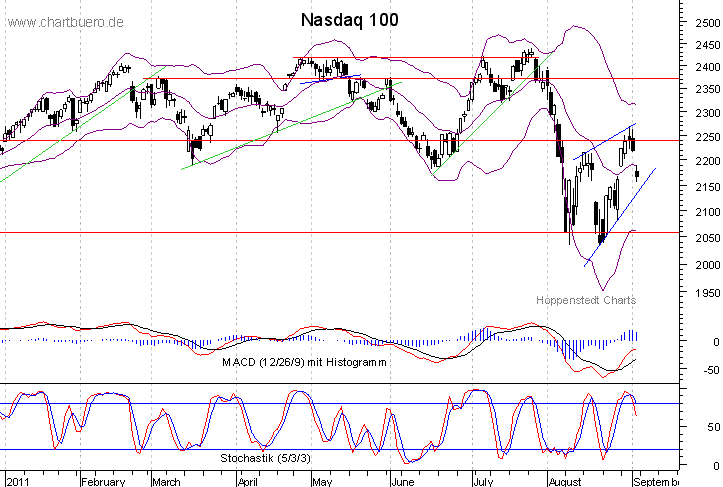
Task: Click the 2050 price axis value
Action: (708, 238)
